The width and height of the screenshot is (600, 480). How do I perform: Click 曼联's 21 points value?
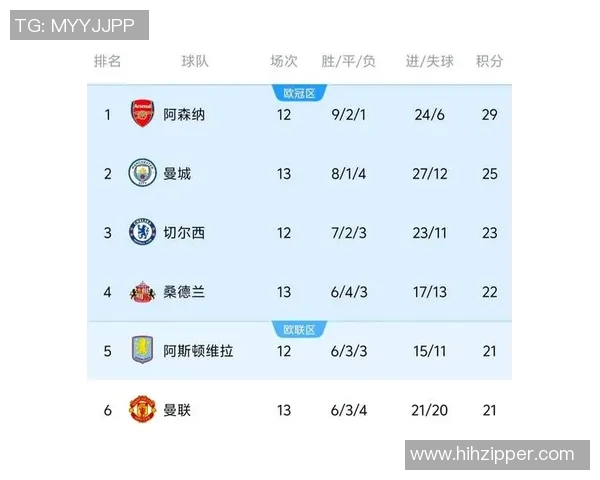[x=489, y=410]
